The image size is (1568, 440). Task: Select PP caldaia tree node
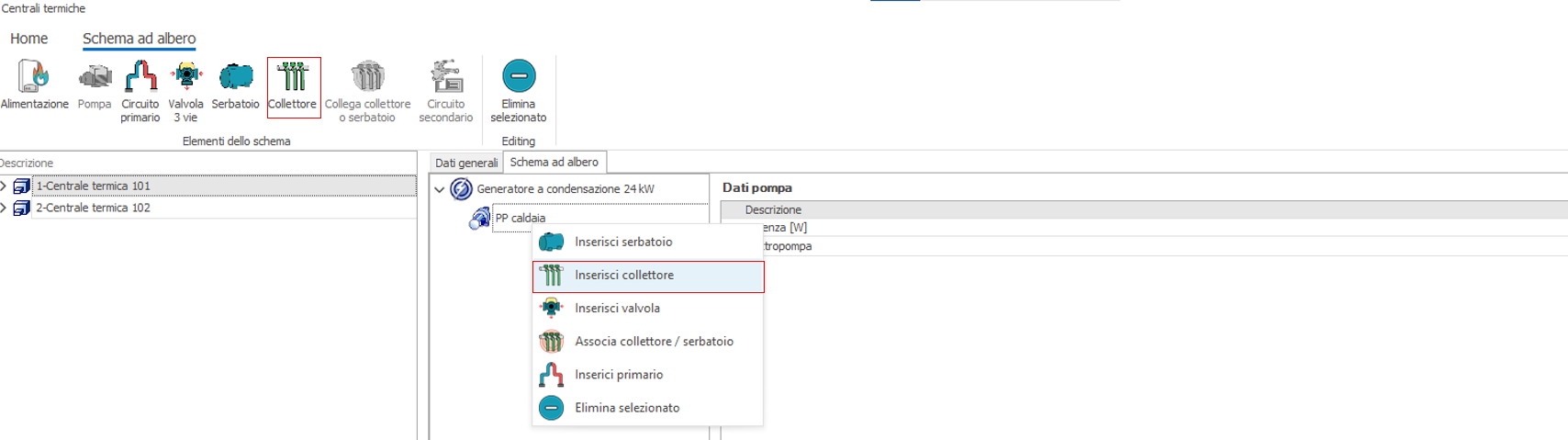click(520, 219)
